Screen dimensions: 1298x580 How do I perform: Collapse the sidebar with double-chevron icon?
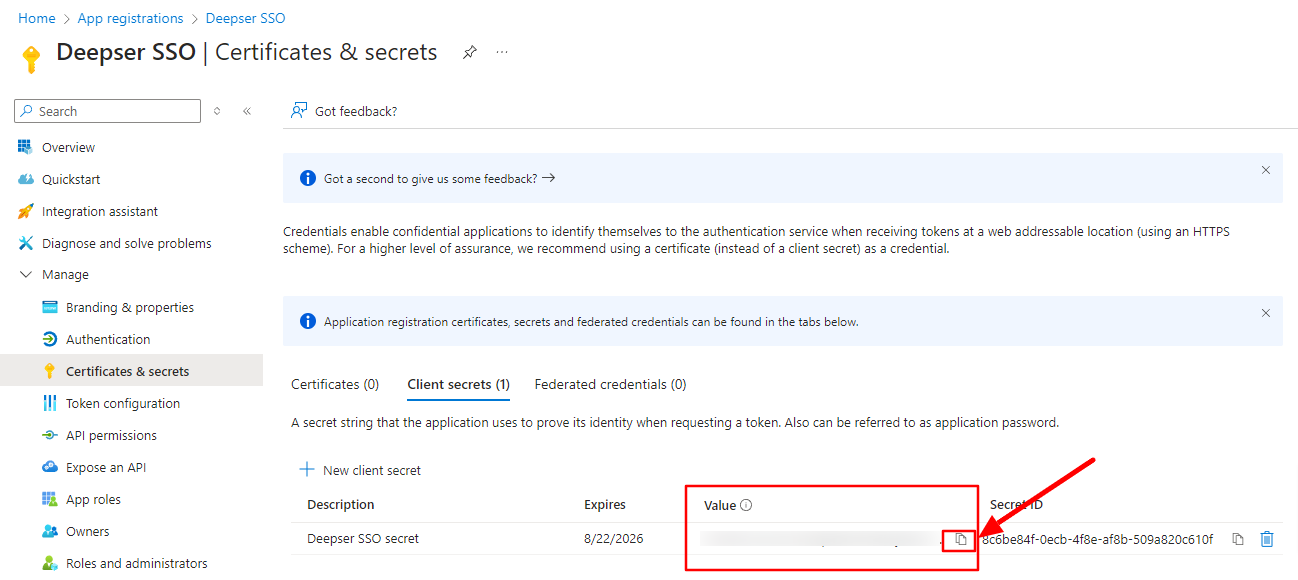pos(247,111)
